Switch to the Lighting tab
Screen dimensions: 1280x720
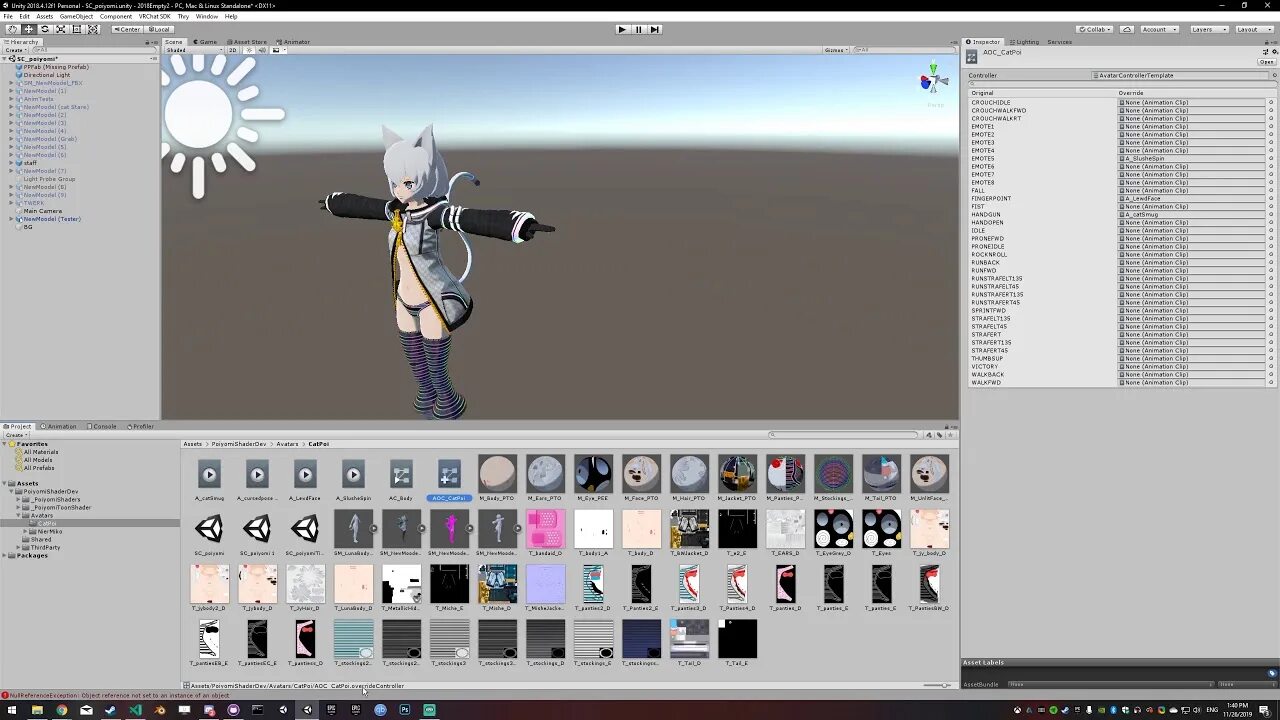(1024, 42)
